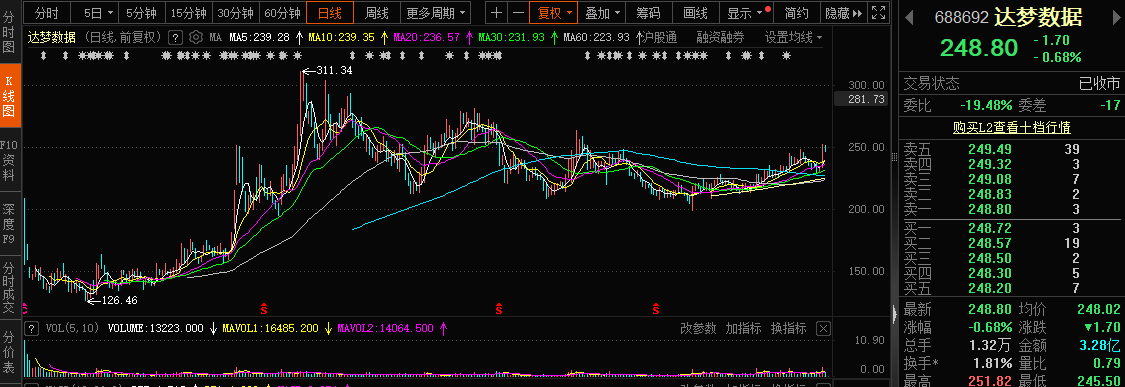The width and height of the screenshot is (1125, 387).
Task: Zoom in the chart with plus button
Action: 496,12
